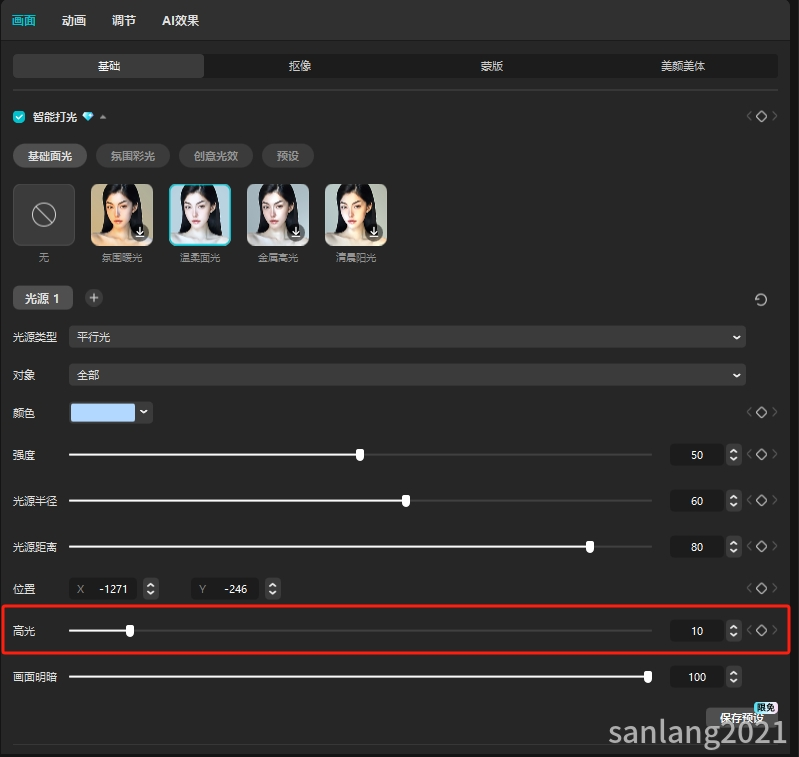This screenshot has height=757, width=799.
Task: Add keyframe diamond for 高光 row
Action: (761, 631)
